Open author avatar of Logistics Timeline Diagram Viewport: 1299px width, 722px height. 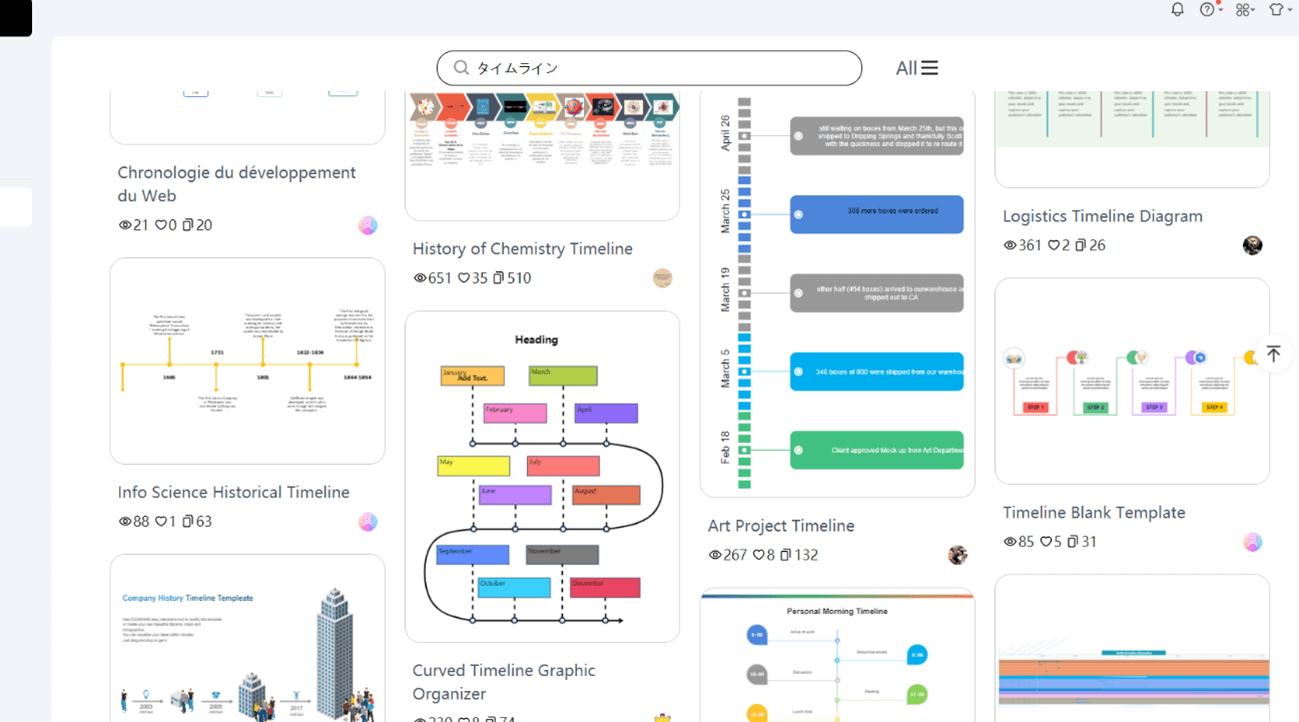[1252, 245]
